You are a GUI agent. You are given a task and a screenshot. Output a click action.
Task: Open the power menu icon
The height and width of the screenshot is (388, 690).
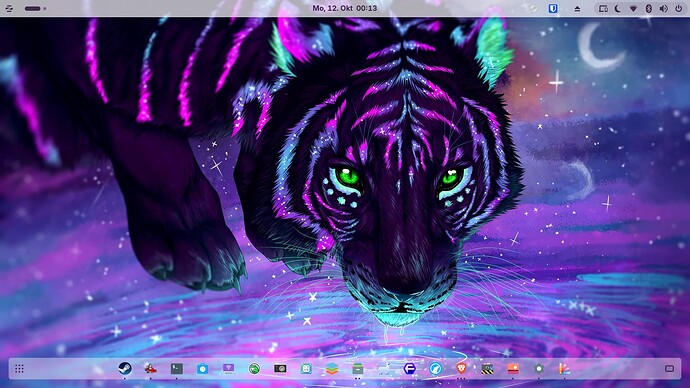click(679, 9)
